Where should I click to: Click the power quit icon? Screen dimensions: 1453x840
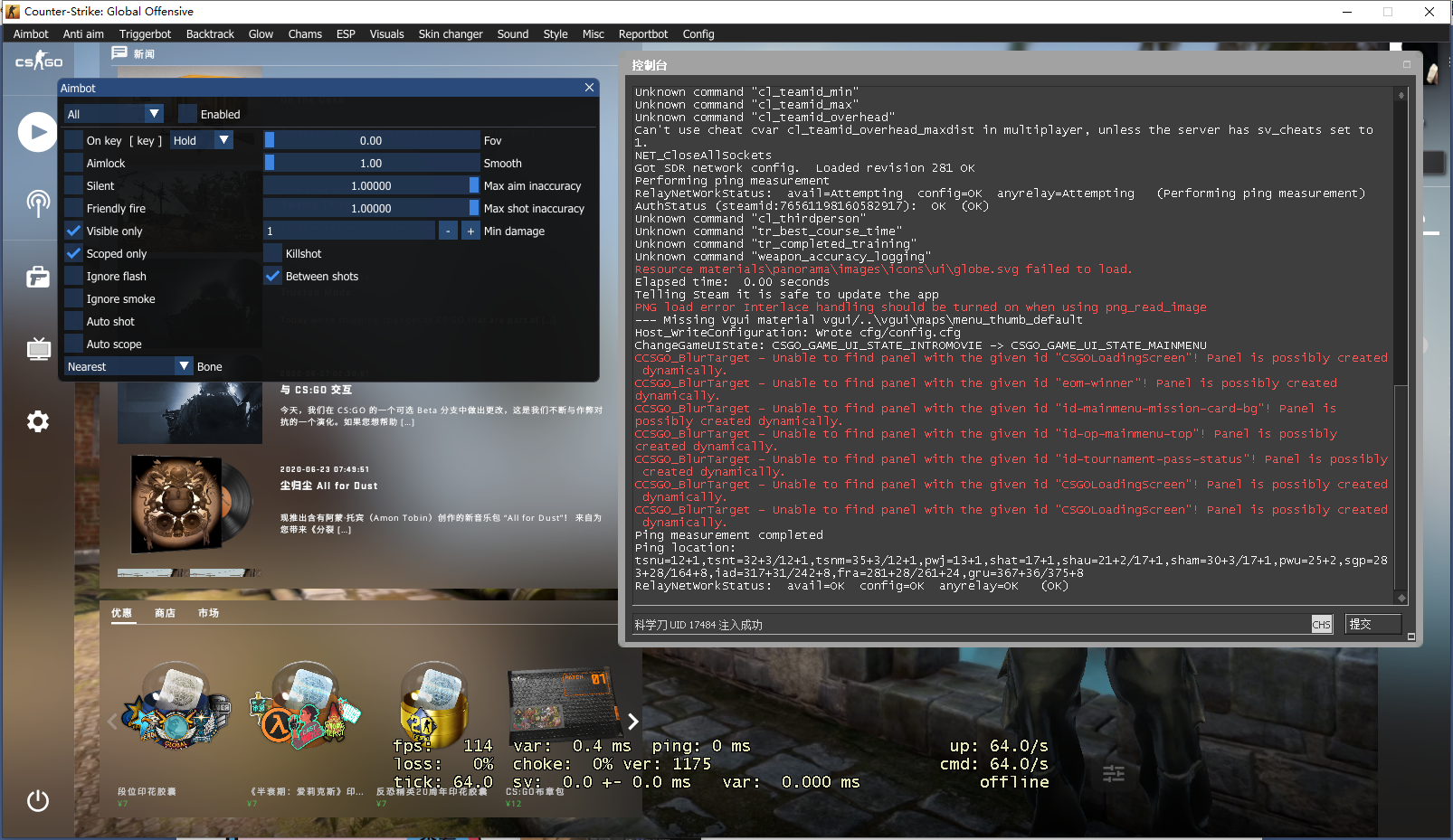pos(38,800)
